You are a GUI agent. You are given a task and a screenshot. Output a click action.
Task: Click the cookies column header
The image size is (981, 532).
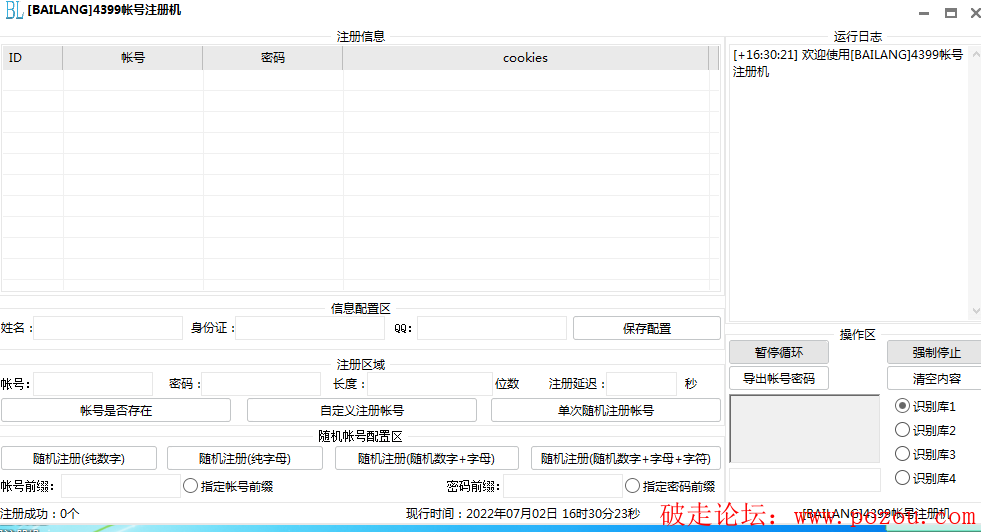click(x=526, y=58)
